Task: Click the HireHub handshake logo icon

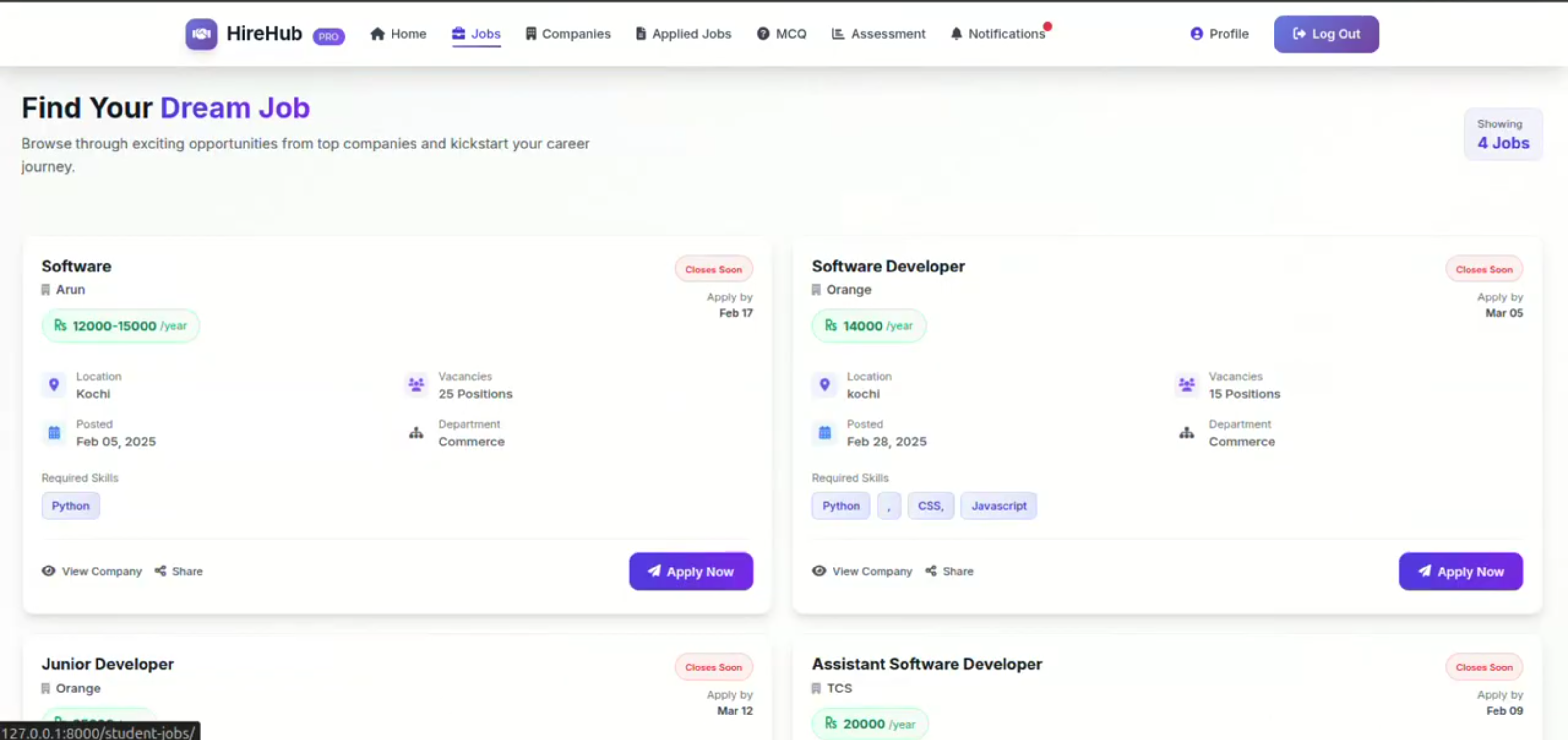Action: tap(201, 34)
